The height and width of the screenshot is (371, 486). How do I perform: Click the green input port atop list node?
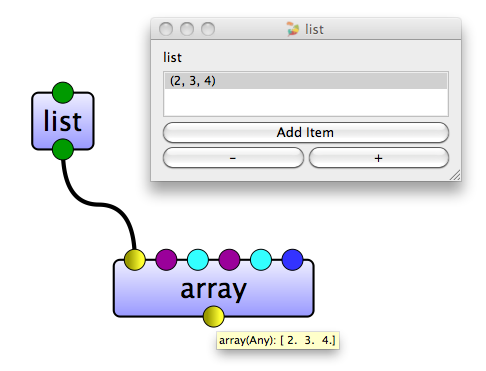point(63,93)
